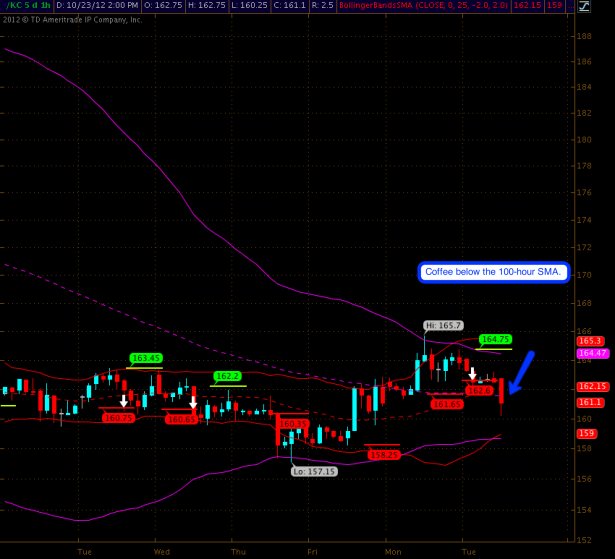Click the white down arrow above 160.65
The width and height of the screenshot is (615, 559).
point(193,403)
